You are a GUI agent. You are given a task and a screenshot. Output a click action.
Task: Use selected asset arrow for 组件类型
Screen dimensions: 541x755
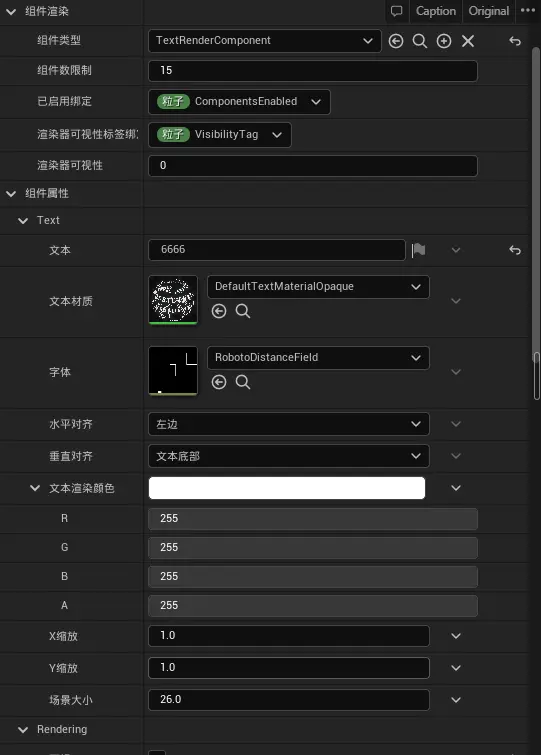pyautogui.click(x=396, y=41)
